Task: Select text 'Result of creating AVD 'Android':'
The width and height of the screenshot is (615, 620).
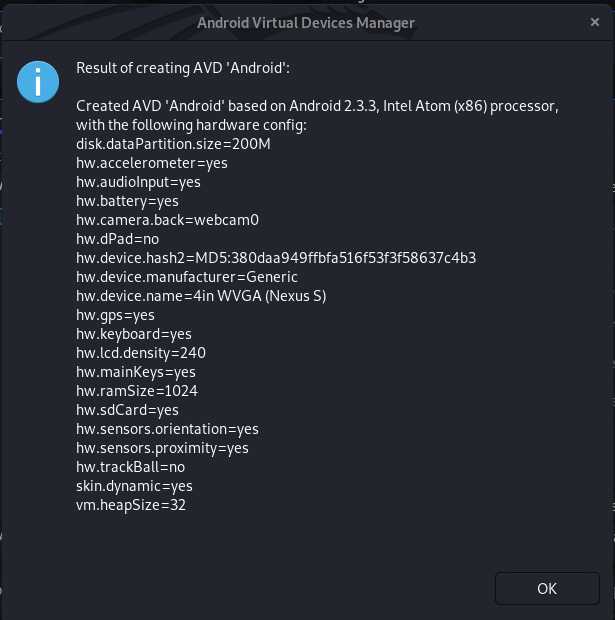Action: (x=183, y=68)
